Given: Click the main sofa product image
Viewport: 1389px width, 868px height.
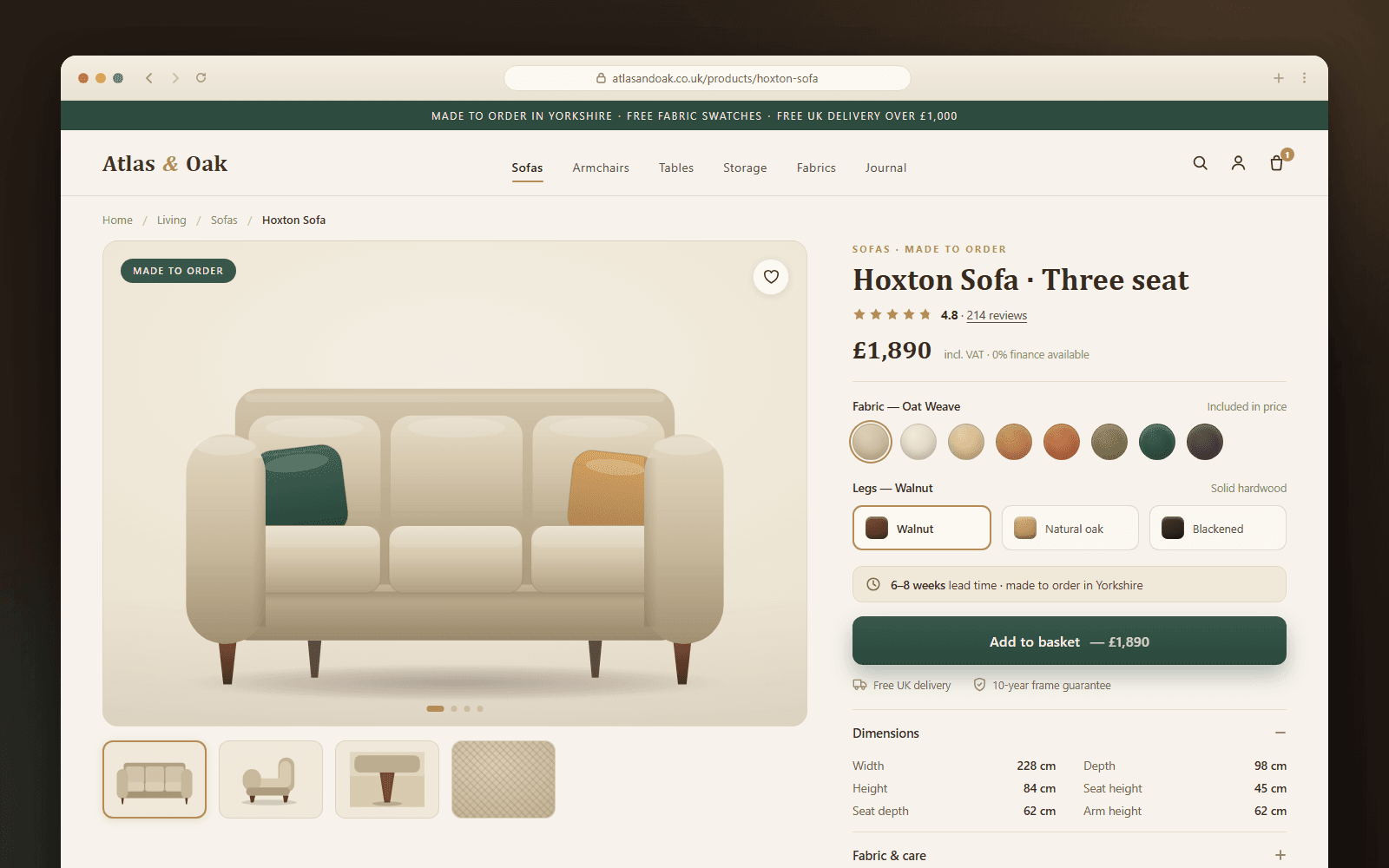Looking at the screenshot, I should 455,483.
